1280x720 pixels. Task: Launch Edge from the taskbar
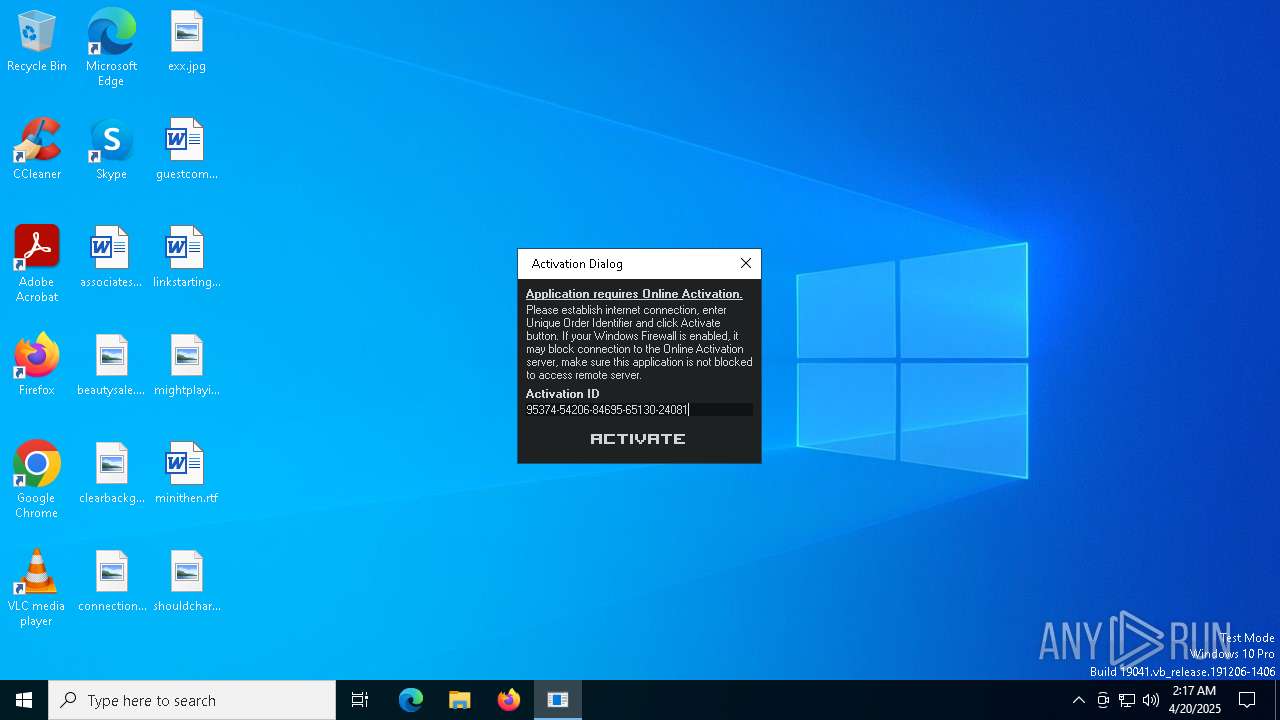[x=411, y=700]
